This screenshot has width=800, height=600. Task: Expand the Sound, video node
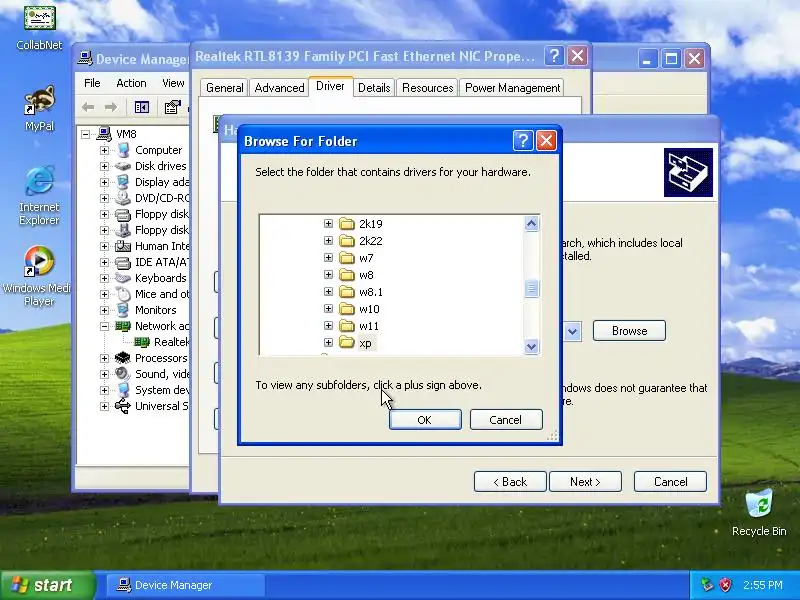click(x=104, y=374)
